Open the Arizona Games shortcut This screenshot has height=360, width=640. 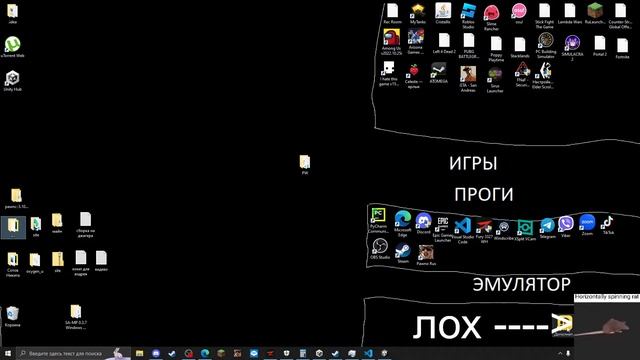click(416, 42)
